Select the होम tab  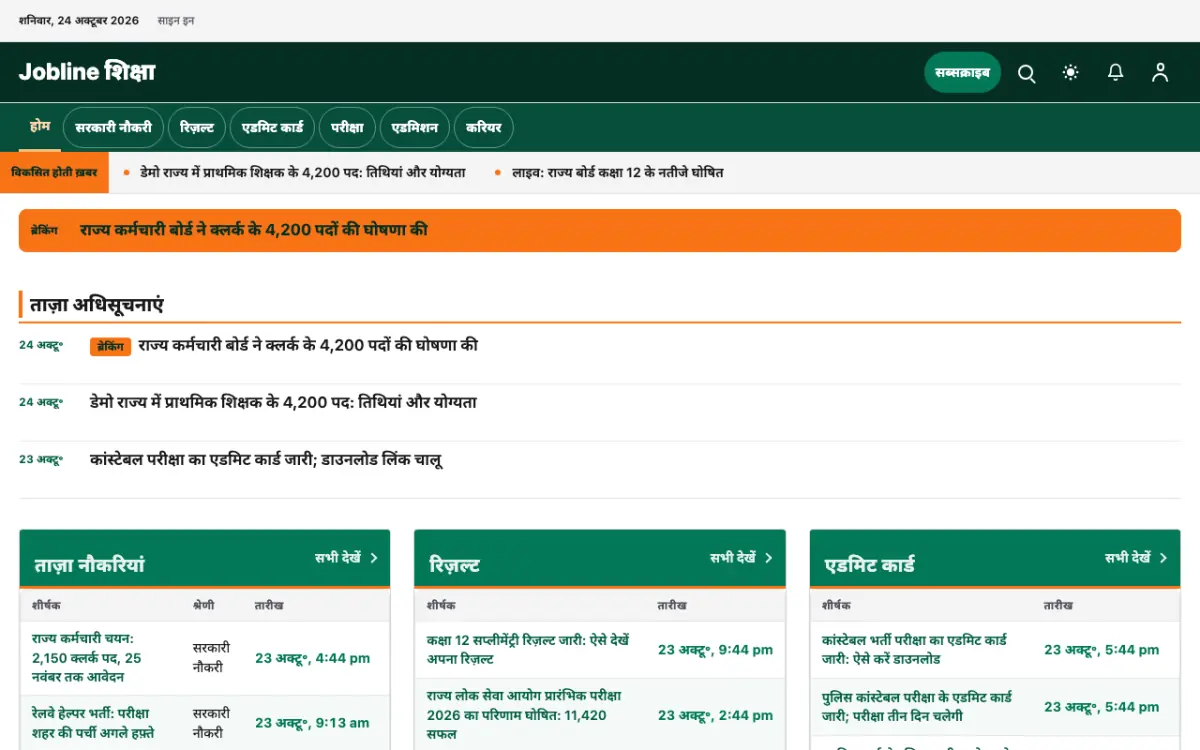click(40, 127)
